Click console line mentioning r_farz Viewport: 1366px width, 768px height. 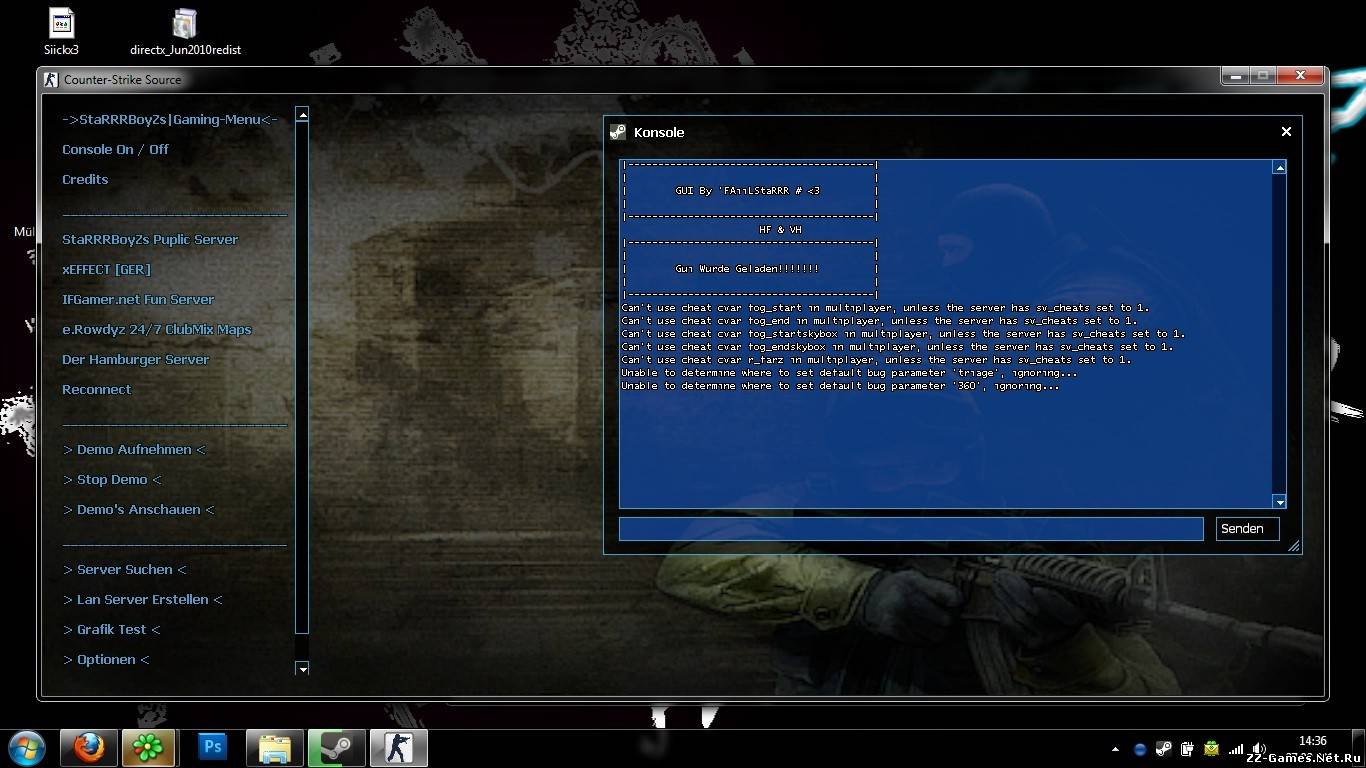coord(876,360)
